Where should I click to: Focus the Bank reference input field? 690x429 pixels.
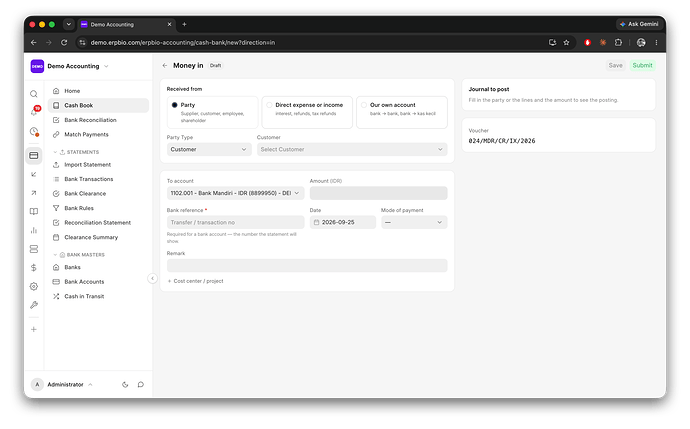click(235, 222)
